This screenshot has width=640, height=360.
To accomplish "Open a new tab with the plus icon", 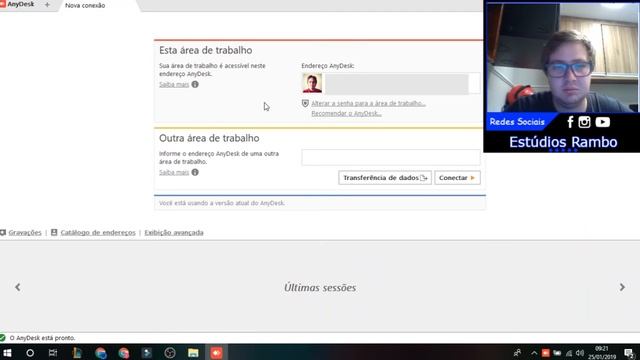I will tap(47, 5).
